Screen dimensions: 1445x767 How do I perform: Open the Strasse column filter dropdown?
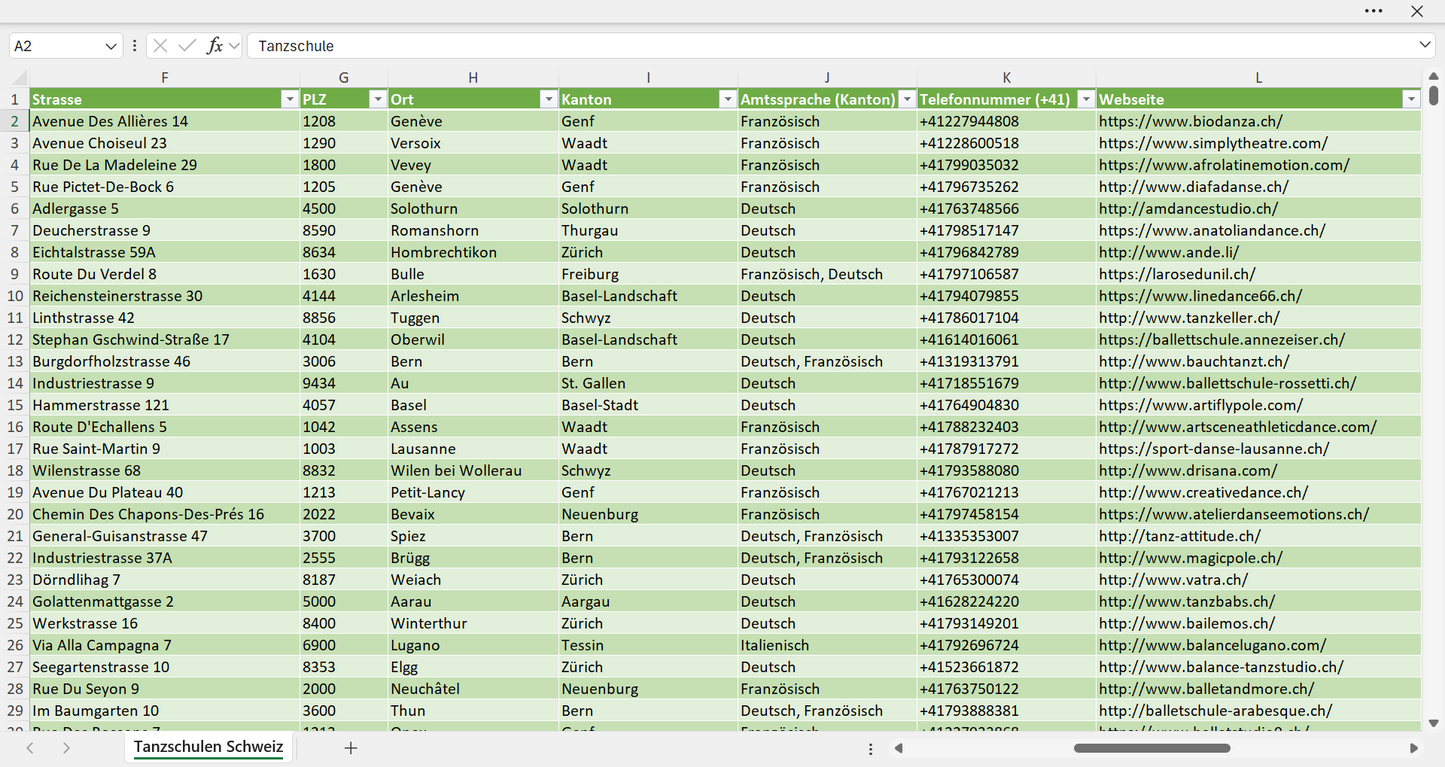tap(289, 99)
